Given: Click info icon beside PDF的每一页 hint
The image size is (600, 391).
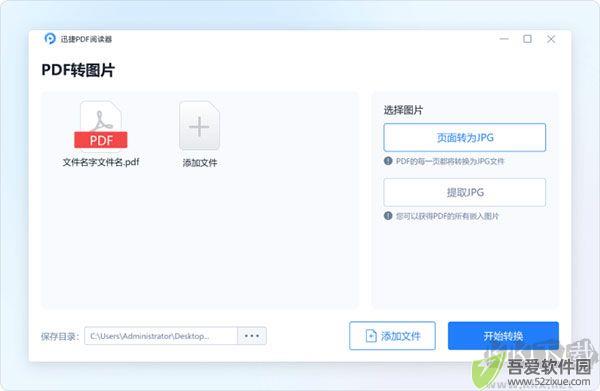Looking at the screenshot, I should click(388, 161).
